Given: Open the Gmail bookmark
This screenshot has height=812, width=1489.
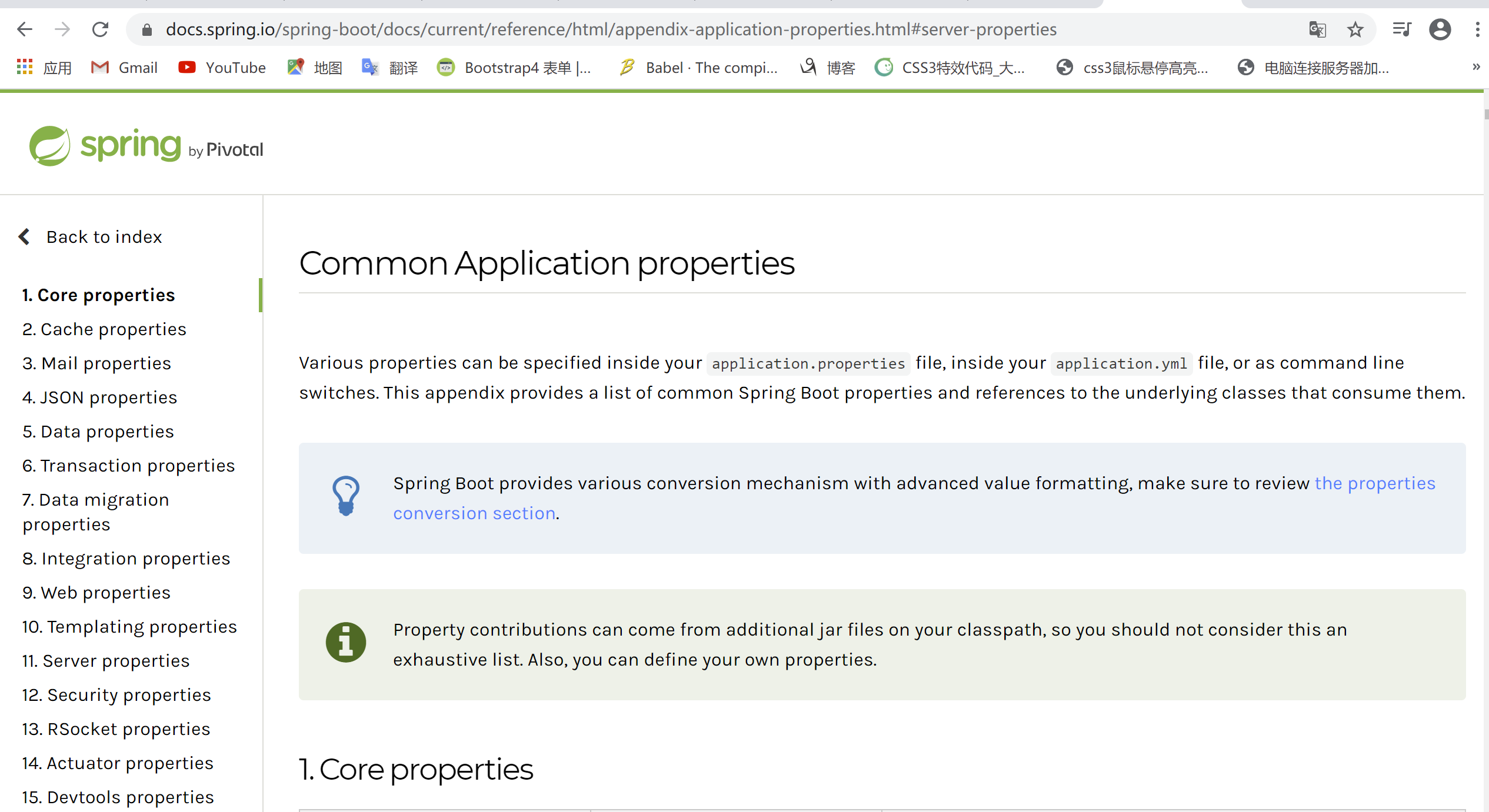Looking at the screenshot, I should (x=125, y=68).
